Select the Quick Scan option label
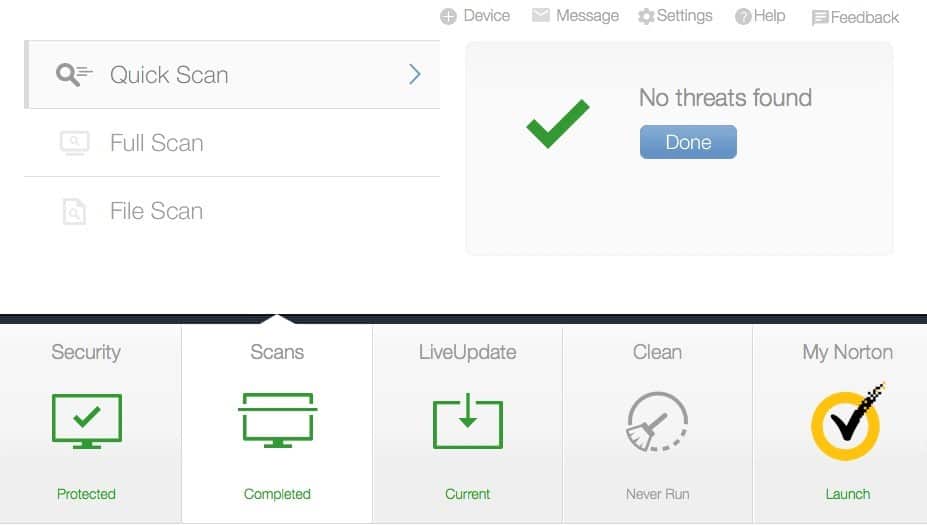Viewport: 927px width, 525px height. [169, 75]
